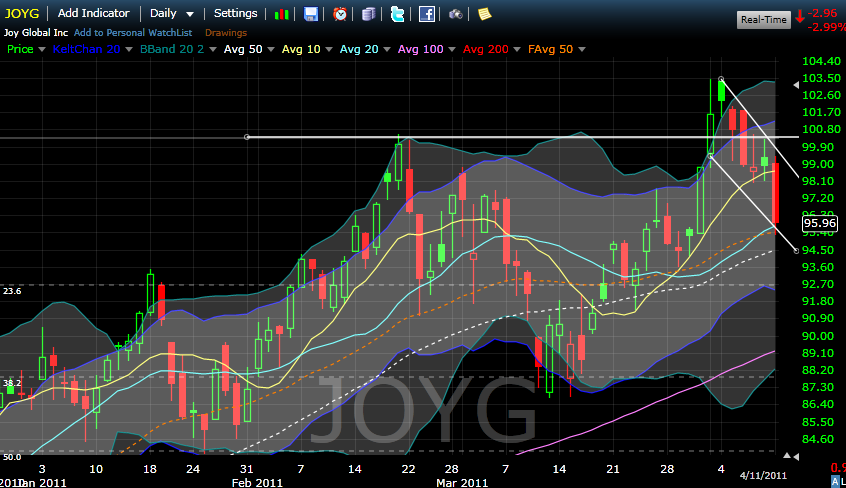Click the small left-pointing marker near 103.50

(x=796, y=85)
